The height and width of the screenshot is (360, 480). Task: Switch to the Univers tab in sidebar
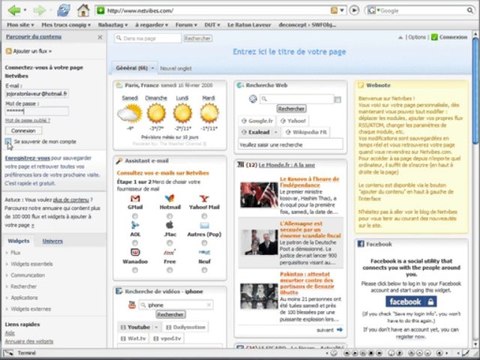(53, 241)
